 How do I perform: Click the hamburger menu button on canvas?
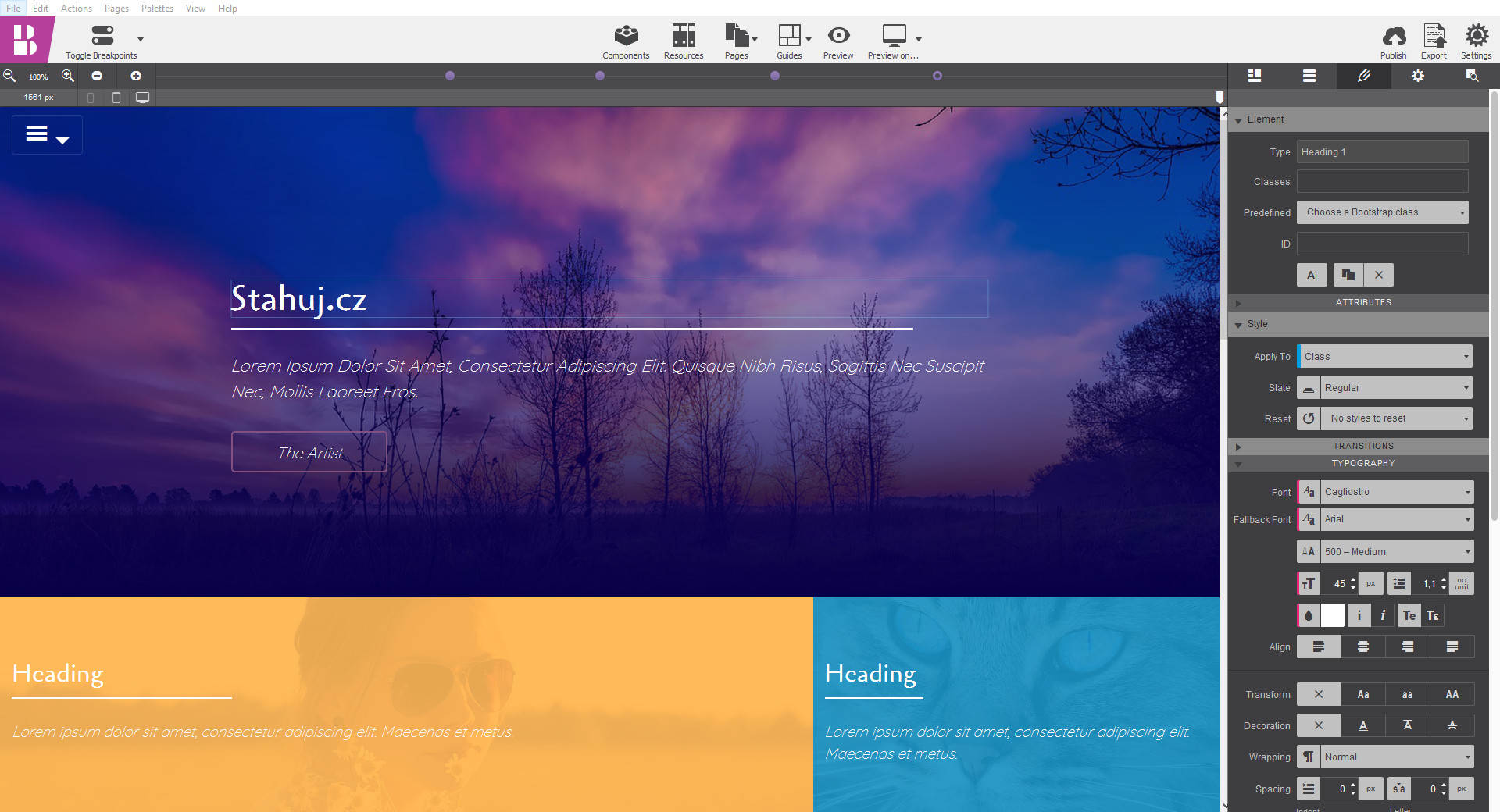[47, 134]
